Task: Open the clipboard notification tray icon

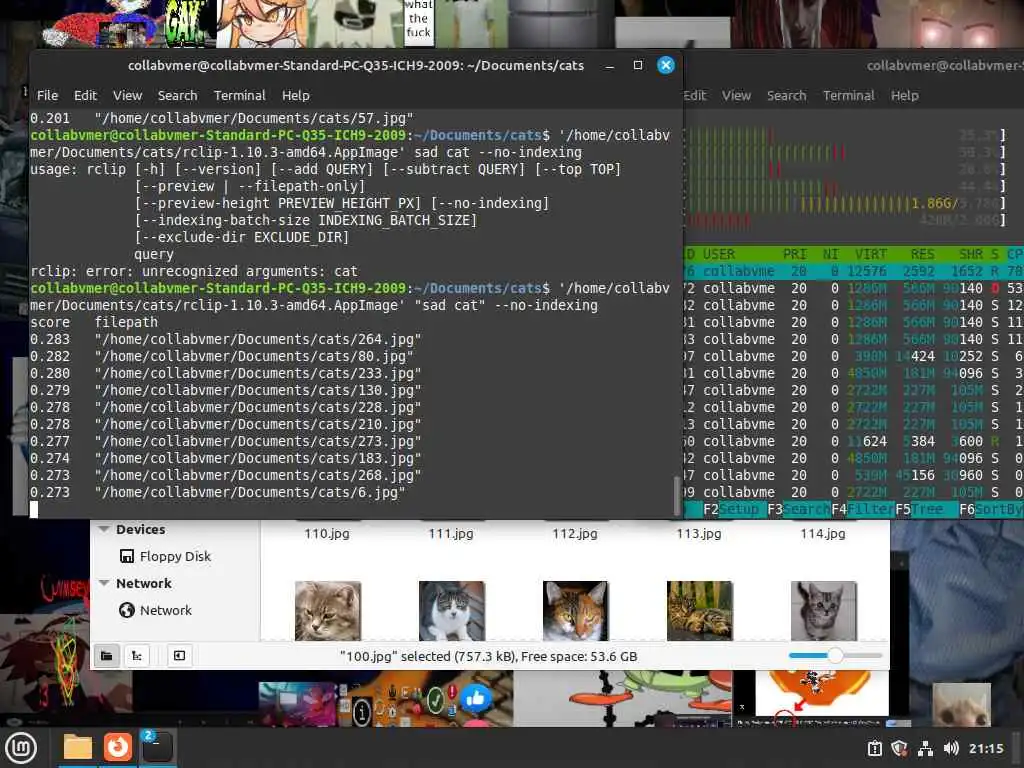Action: (x=874, y=749)
